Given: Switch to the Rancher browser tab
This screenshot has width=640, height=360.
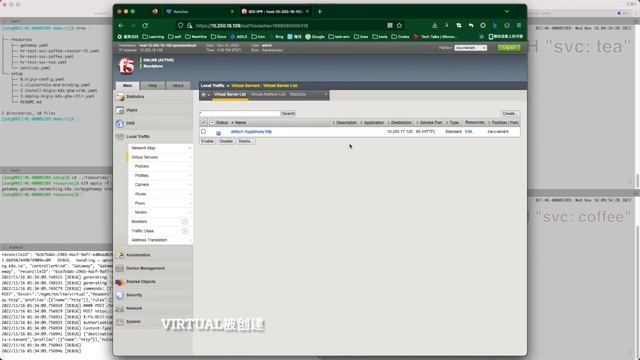Looking at the screenshot, I should tap(199, 11).
